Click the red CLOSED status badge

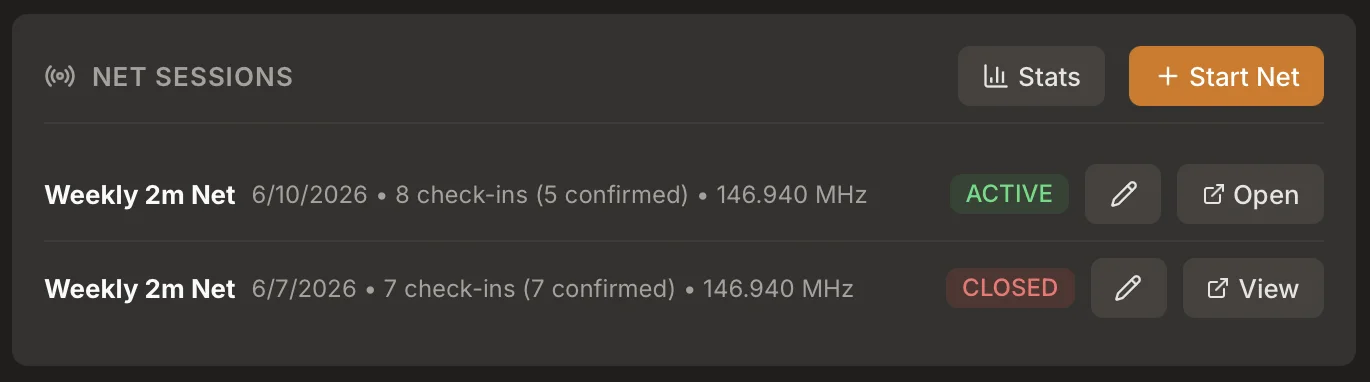(1010, 288)
